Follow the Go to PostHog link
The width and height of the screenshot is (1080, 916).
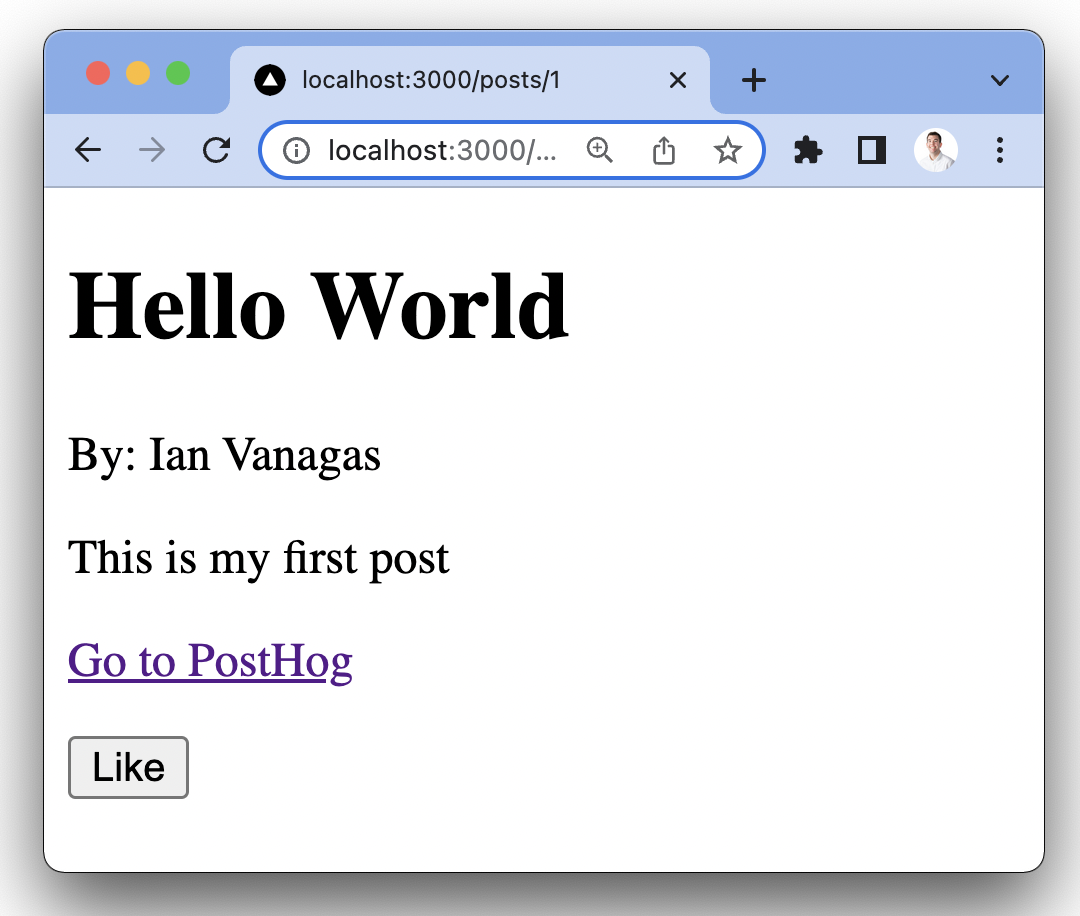point(210,661)
